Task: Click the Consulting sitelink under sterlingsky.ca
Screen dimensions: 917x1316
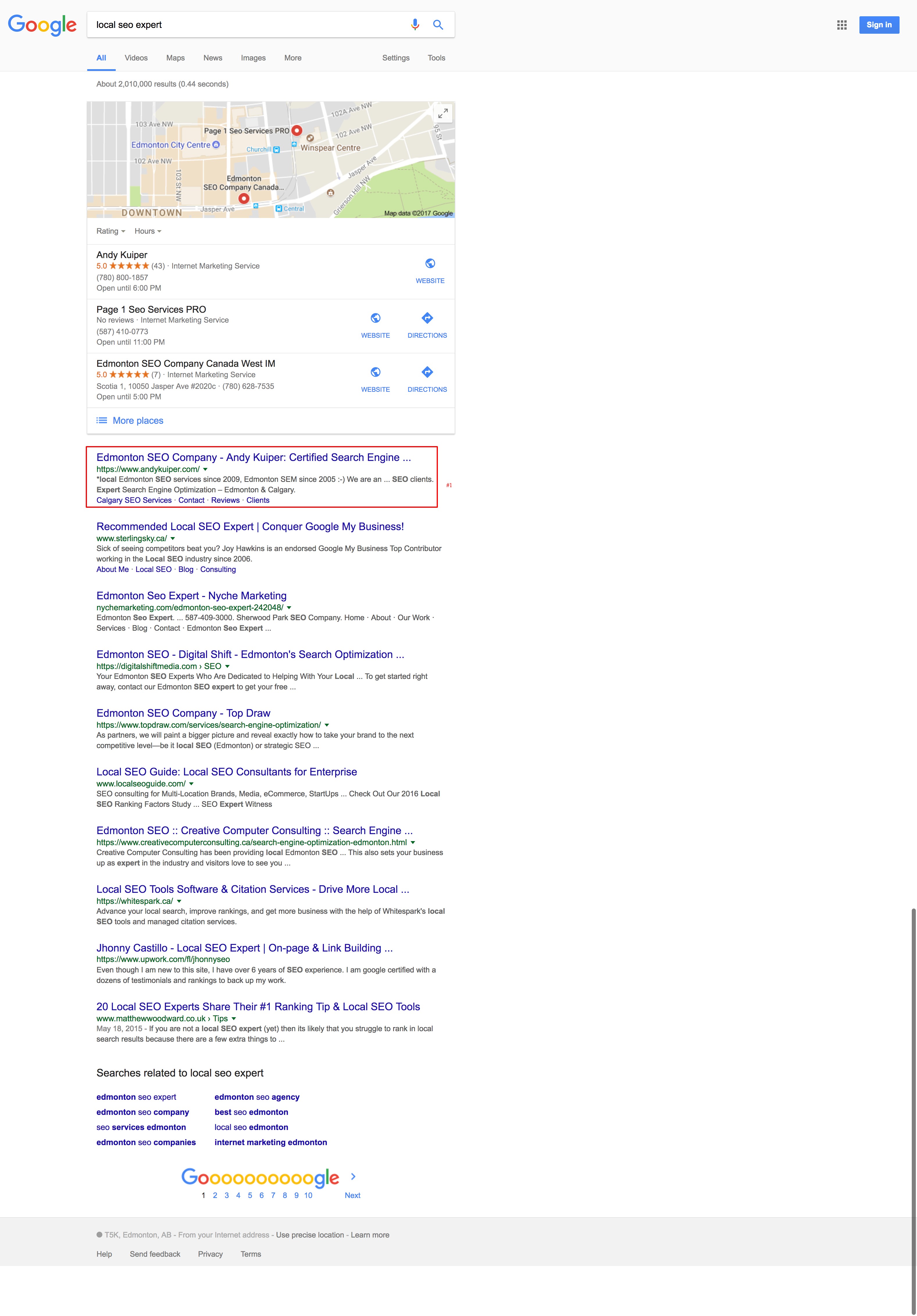Action: tap(218, 570)
